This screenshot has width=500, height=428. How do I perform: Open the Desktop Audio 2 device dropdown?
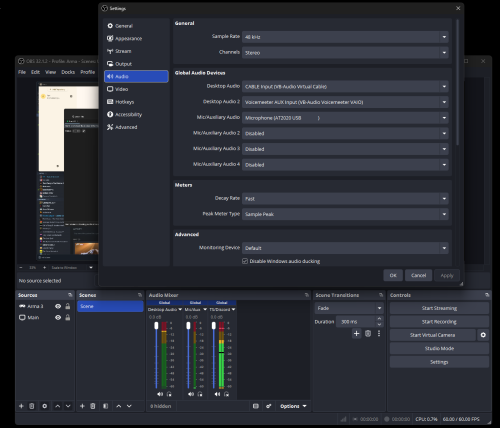point(345,102)
